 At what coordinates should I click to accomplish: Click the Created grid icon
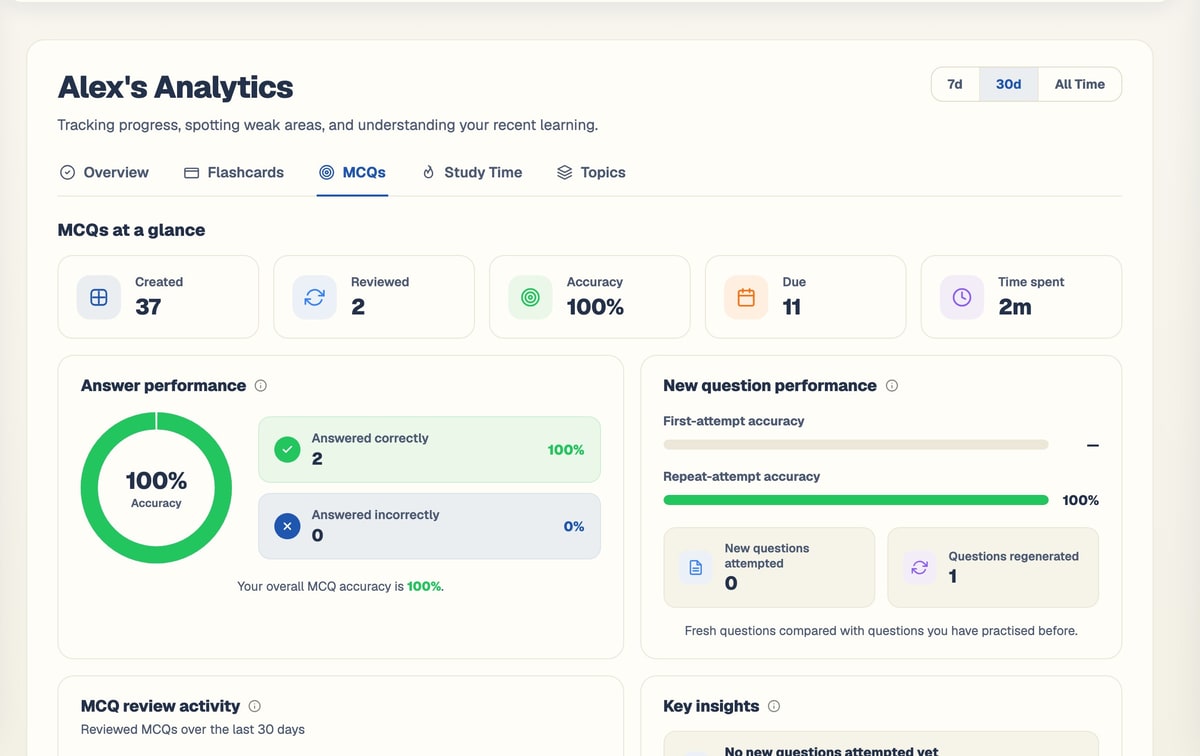pyautogui.click(x=99, y=297)
